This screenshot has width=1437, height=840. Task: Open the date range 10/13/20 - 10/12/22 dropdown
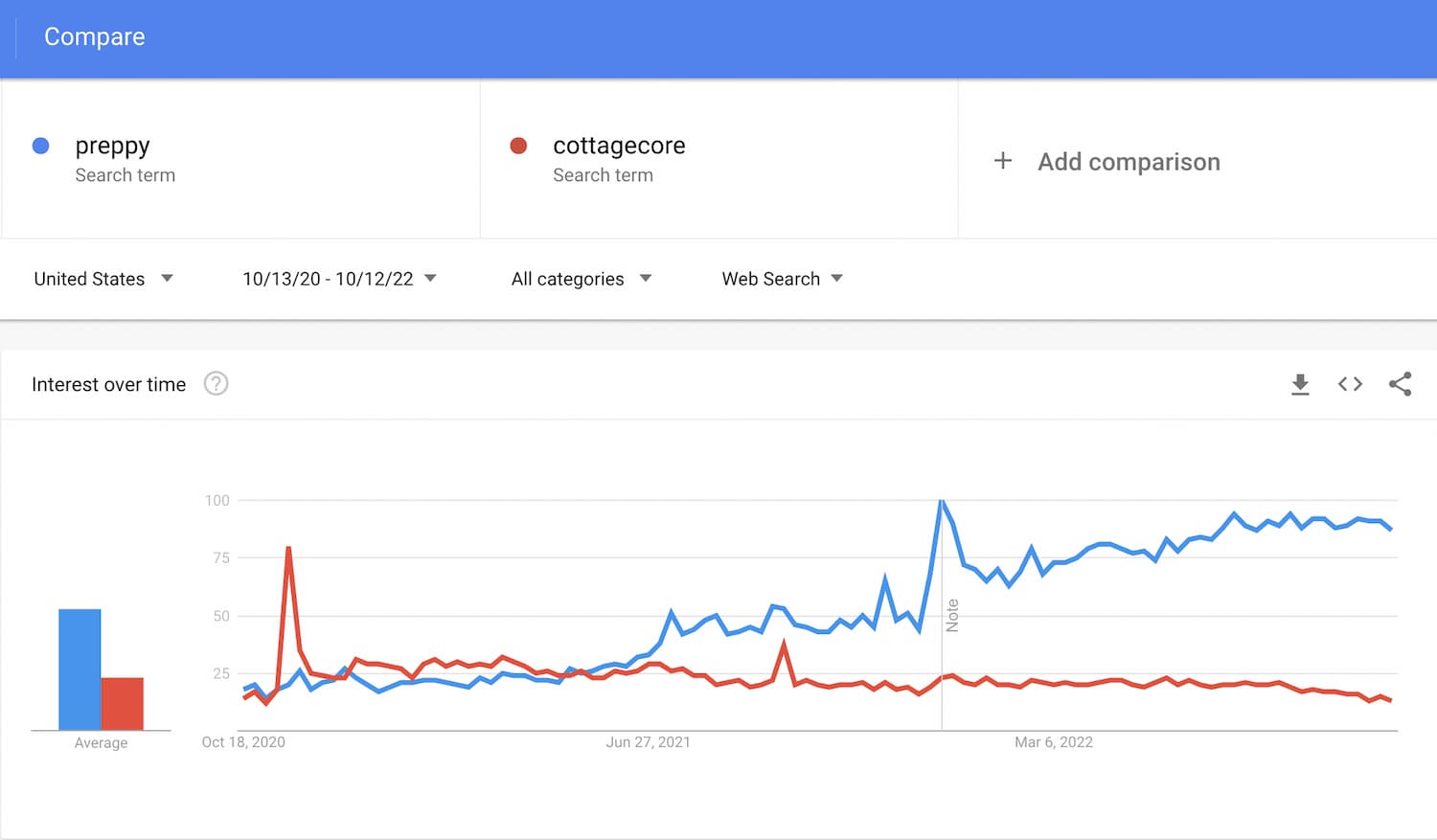pyautogui.click(x=338, y=279)
